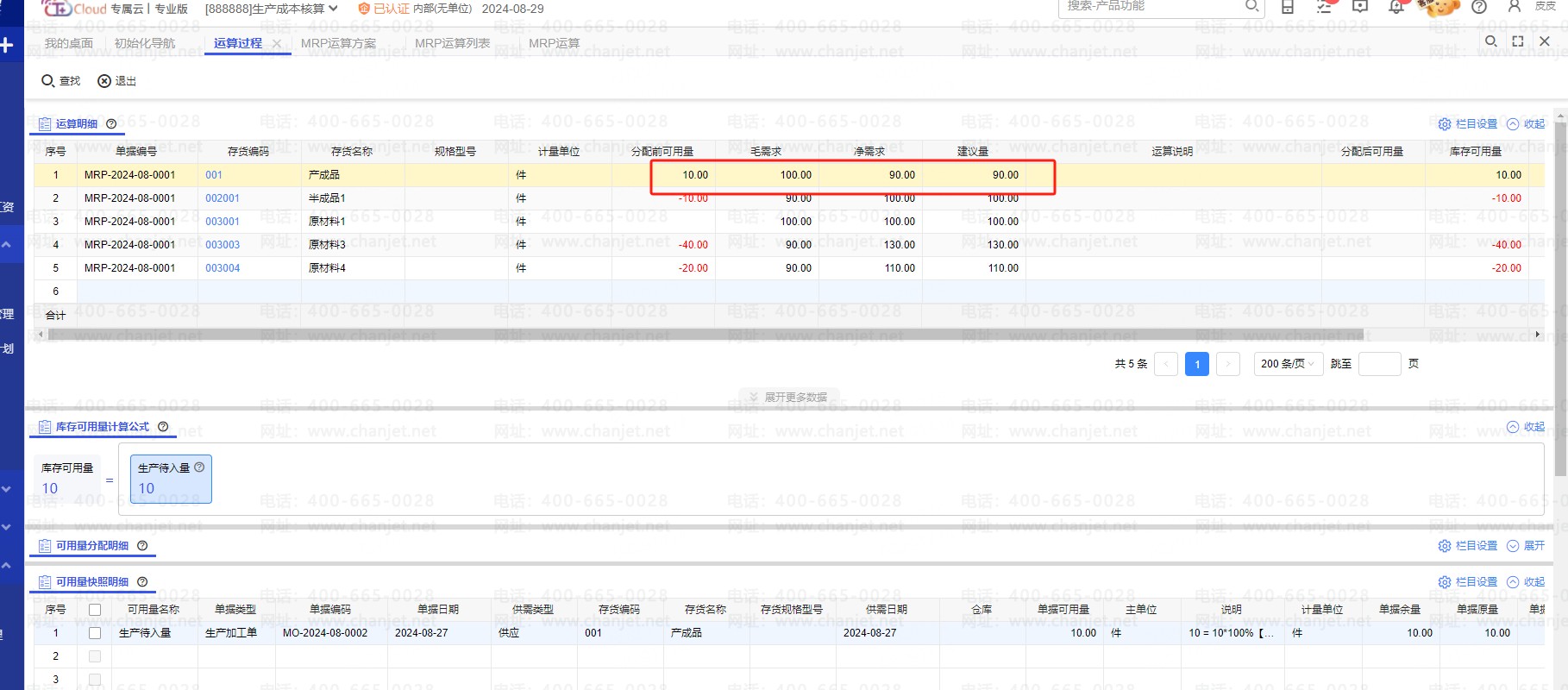
Task: Open the 200 条/页 page size dropdown
Action: (x=1288, y=364)
